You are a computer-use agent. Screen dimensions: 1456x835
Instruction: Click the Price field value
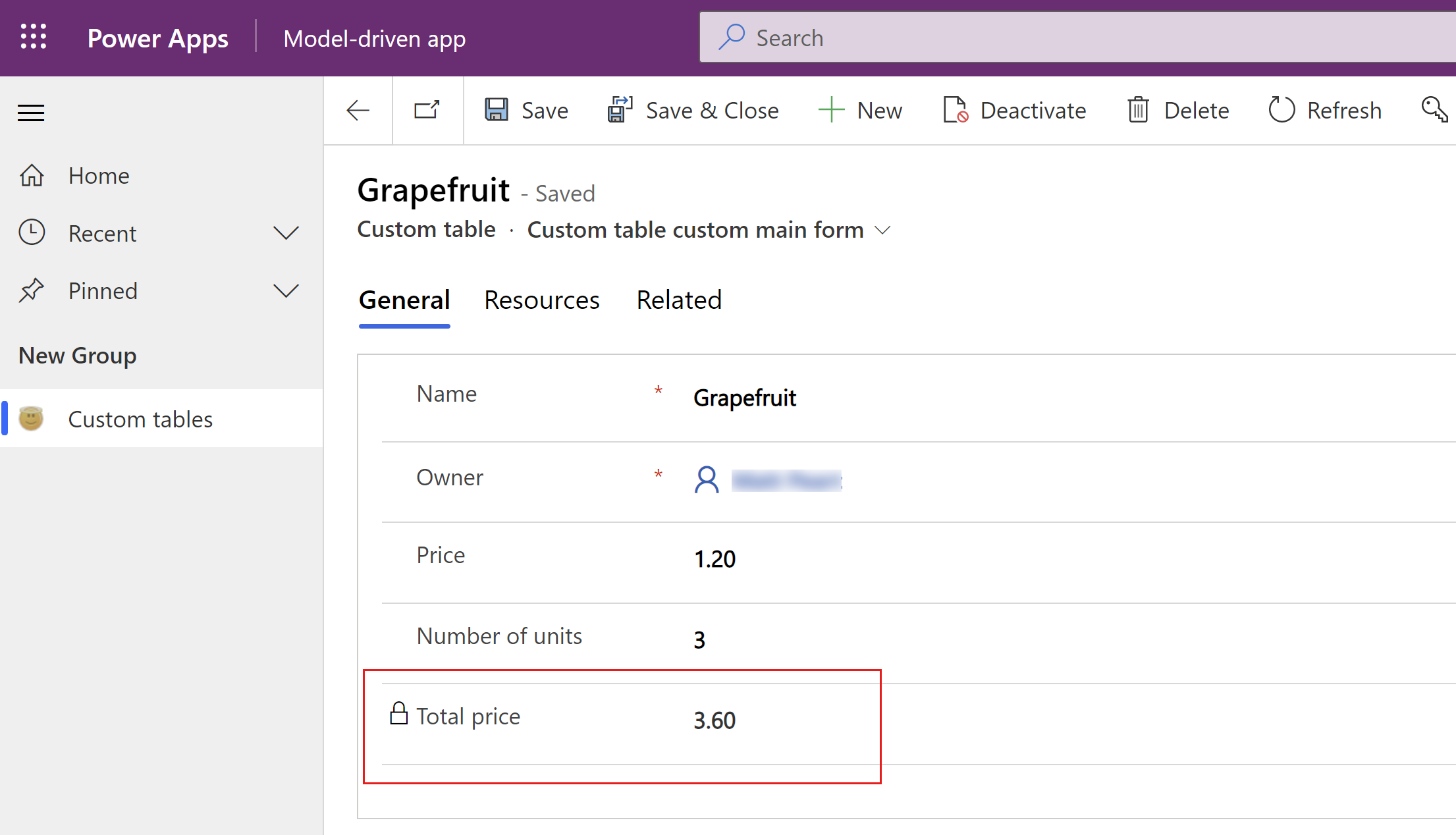714,558
